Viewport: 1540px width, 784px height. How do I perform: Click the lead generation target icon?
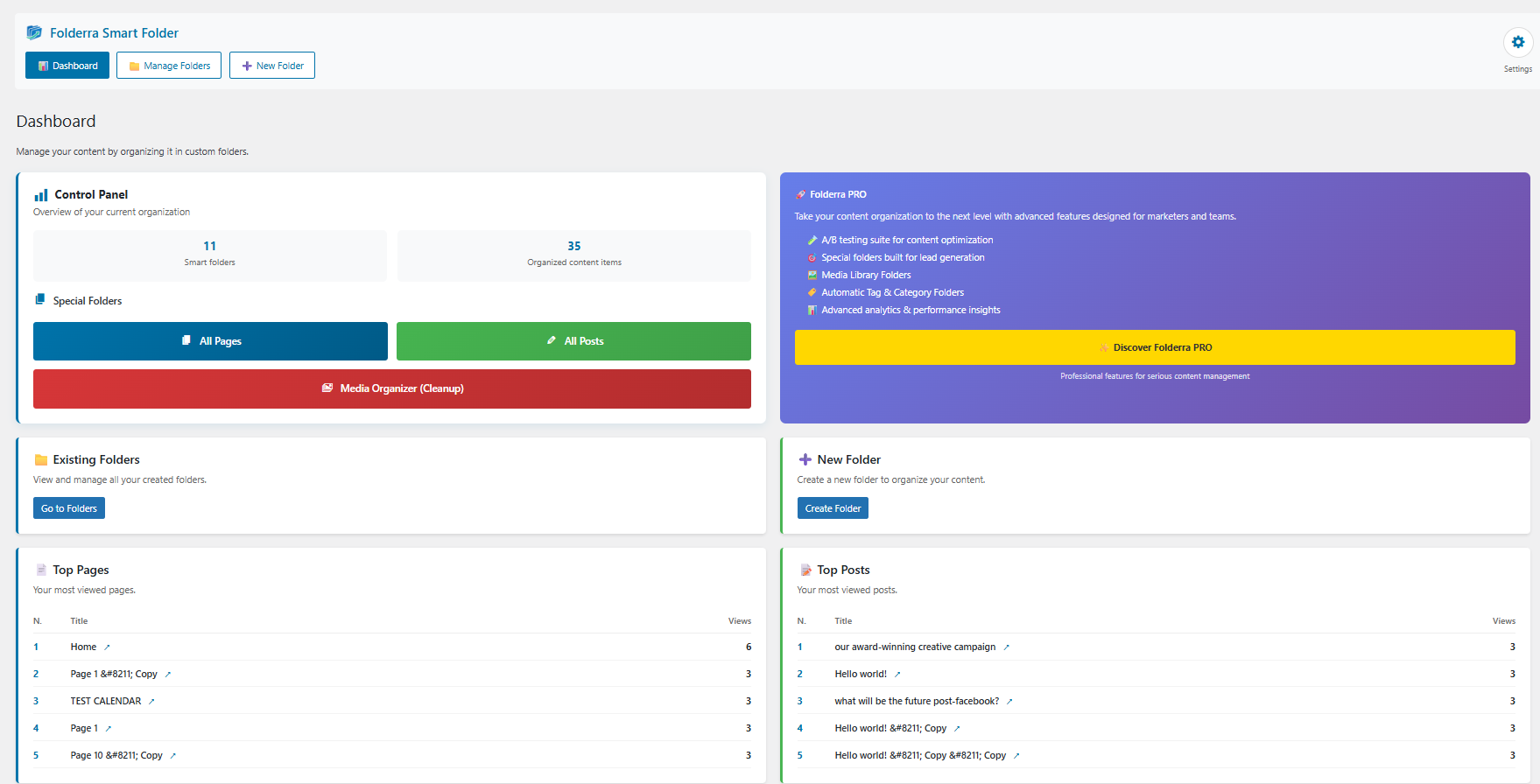point(812,257)
